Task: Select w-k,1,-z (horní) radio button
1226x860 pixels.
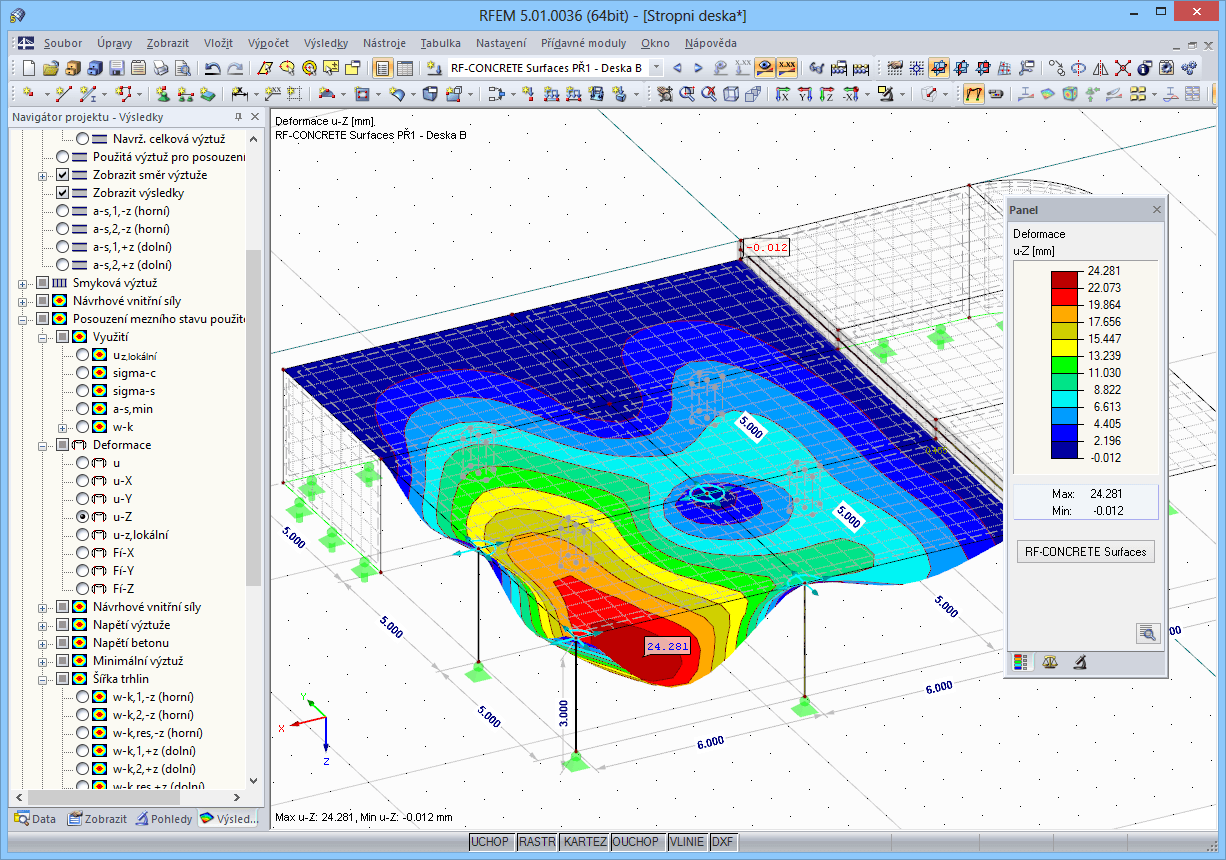Action: pos(83,697)
